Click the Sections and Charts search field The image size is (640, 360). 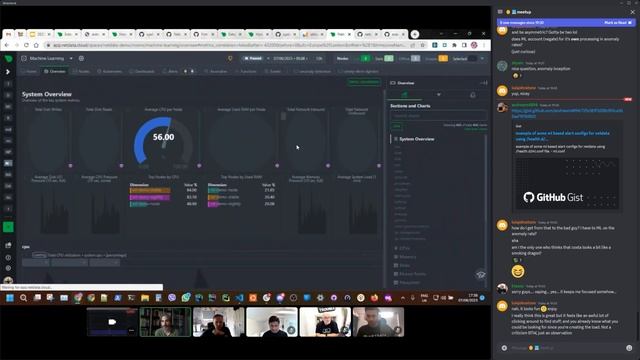438,116
